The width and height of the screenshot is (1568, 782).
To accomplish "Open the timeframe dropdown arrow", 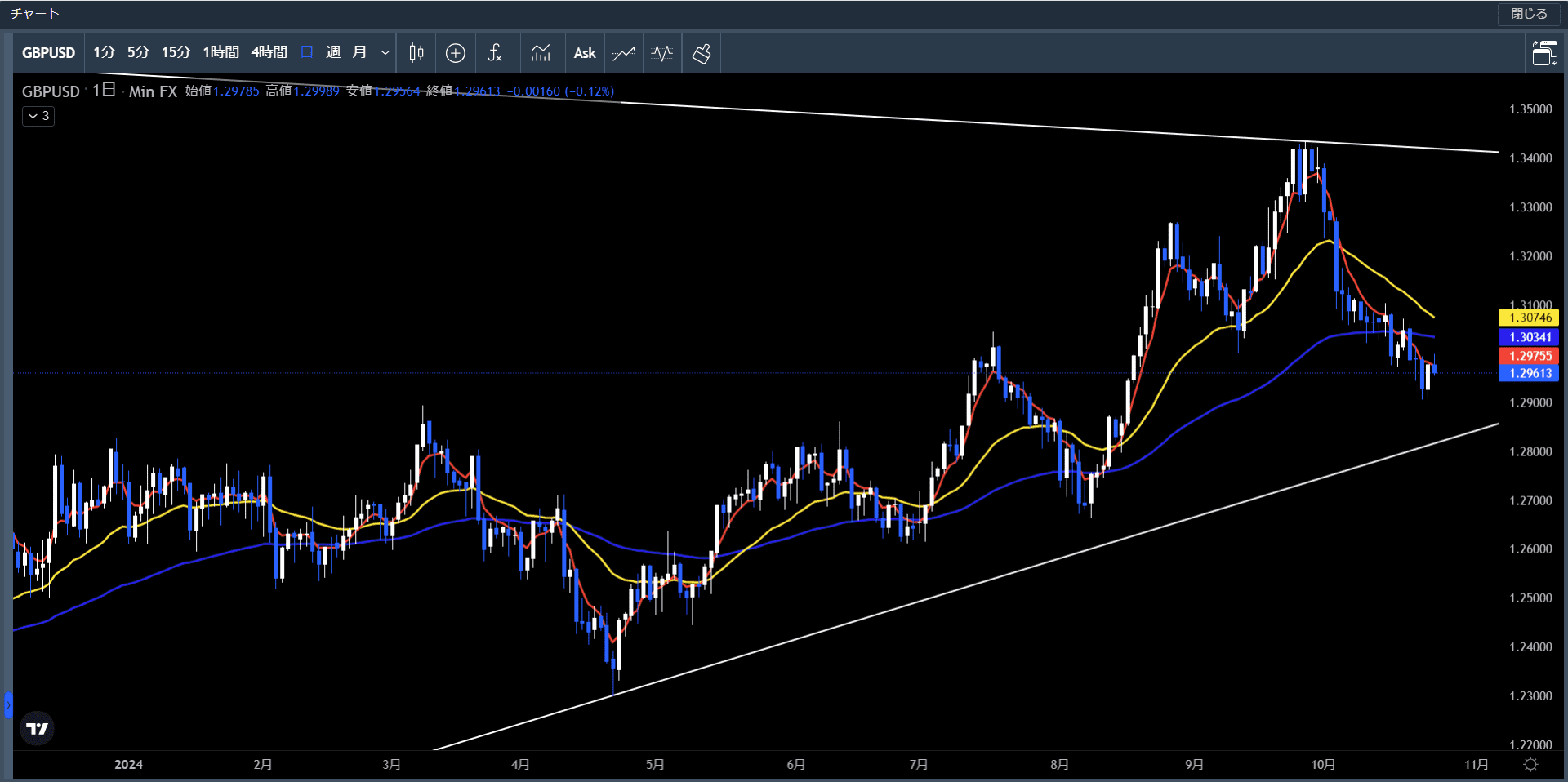I will [x=385, y=53].
